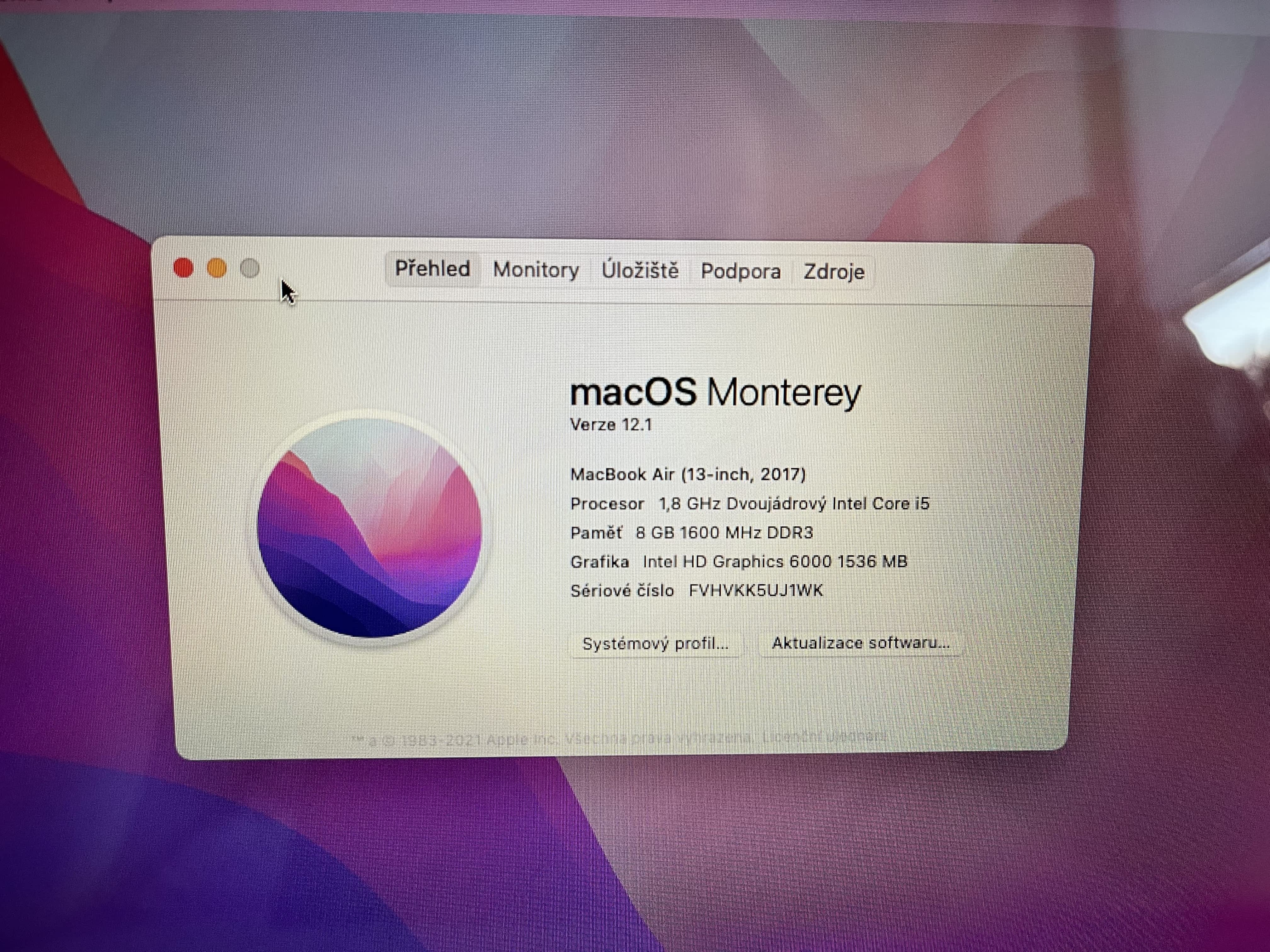This screenshot has width=1270, height=952.
Task: Minimize window with the yellow button
Action: pos(216,268)
